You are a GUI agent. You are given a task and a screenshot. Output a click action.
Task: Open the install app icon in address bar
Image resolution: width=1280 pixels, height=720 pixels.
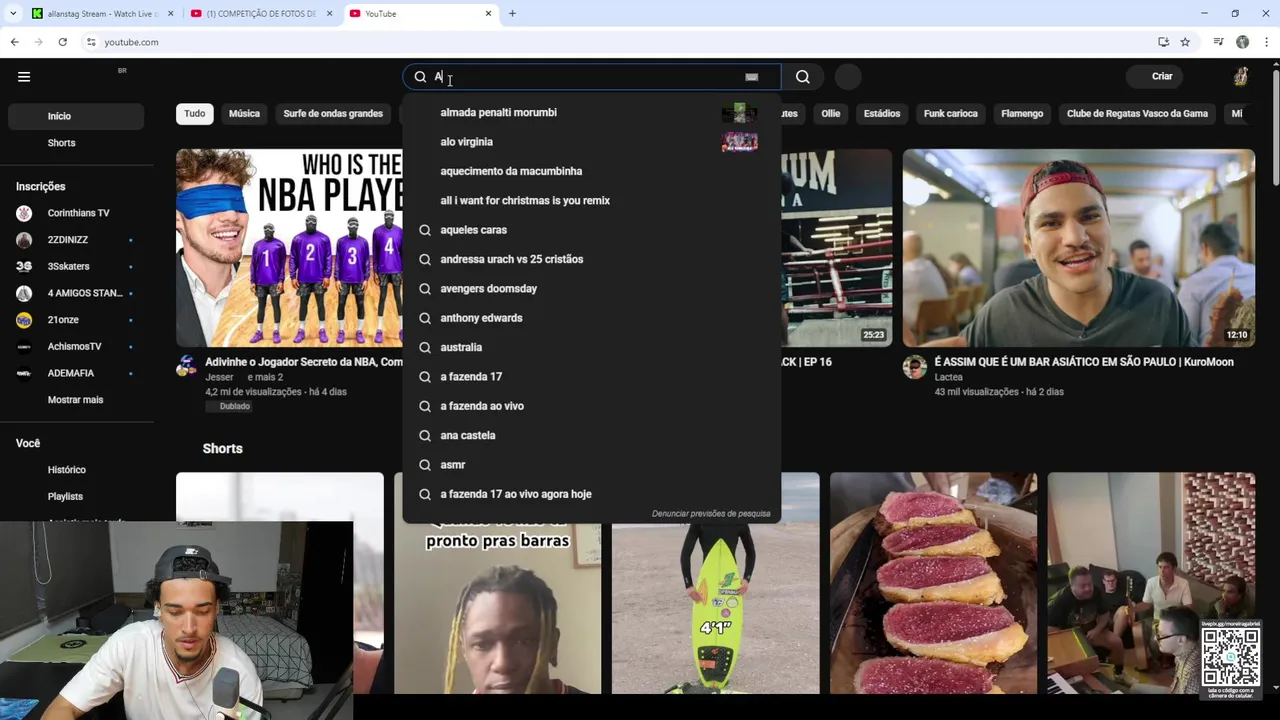pyautogui.click(x=1163, y=42)
